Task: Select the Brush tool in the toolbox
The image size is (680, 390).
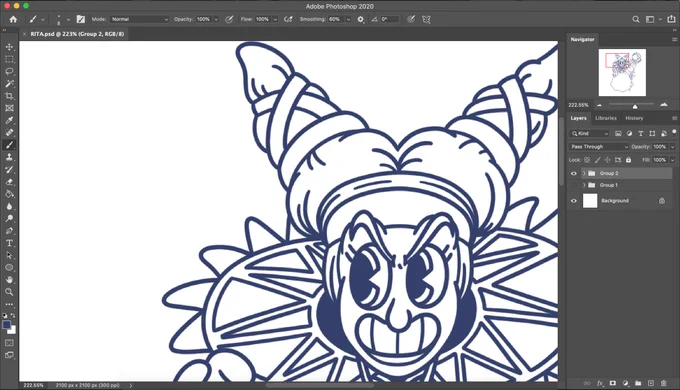Action: click(9, 145)
